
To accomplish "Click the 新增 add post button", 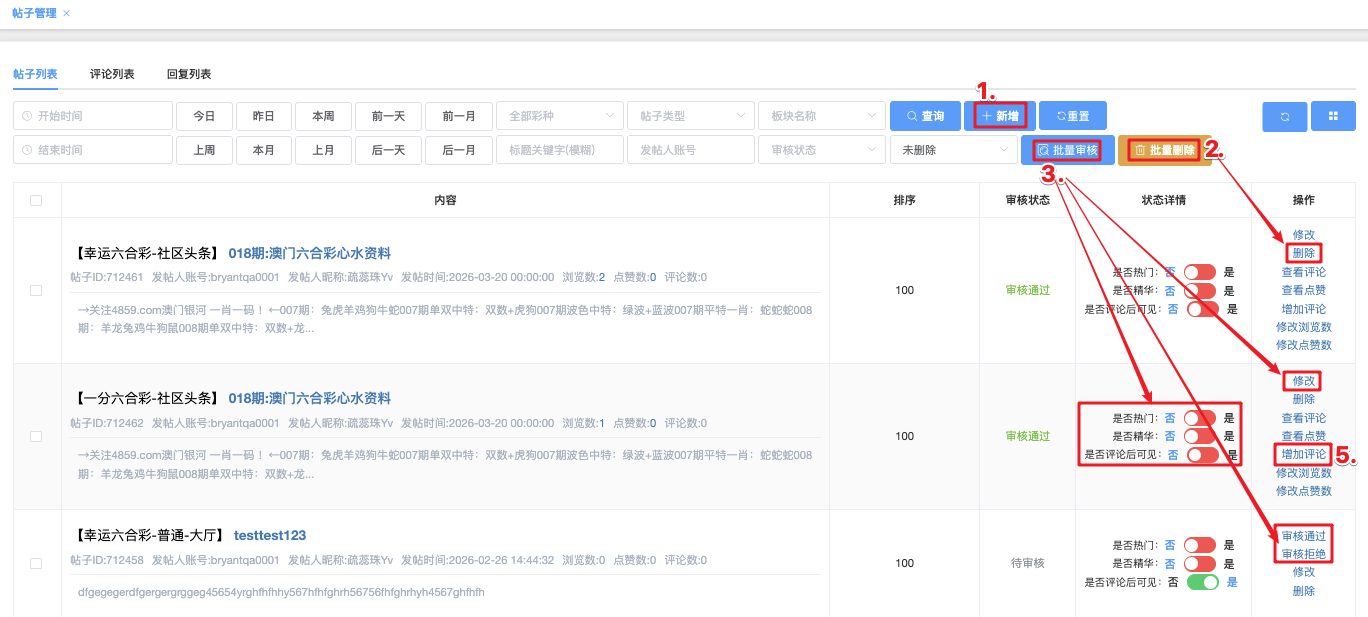I will click(999, 116).
